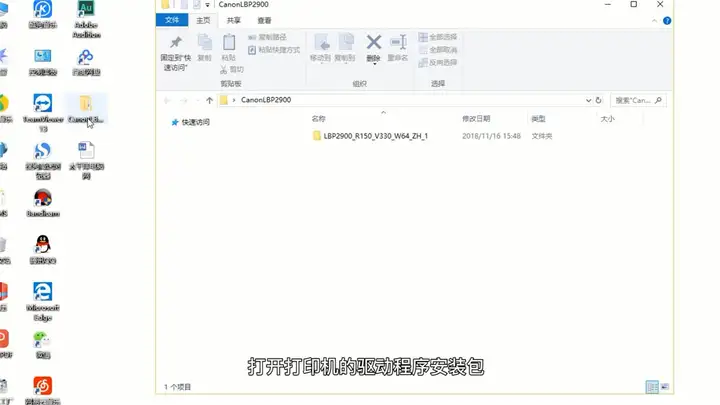The image size is (720, 405).
Task: Open the File (文件) tab
Action: (x=172, y=20)
